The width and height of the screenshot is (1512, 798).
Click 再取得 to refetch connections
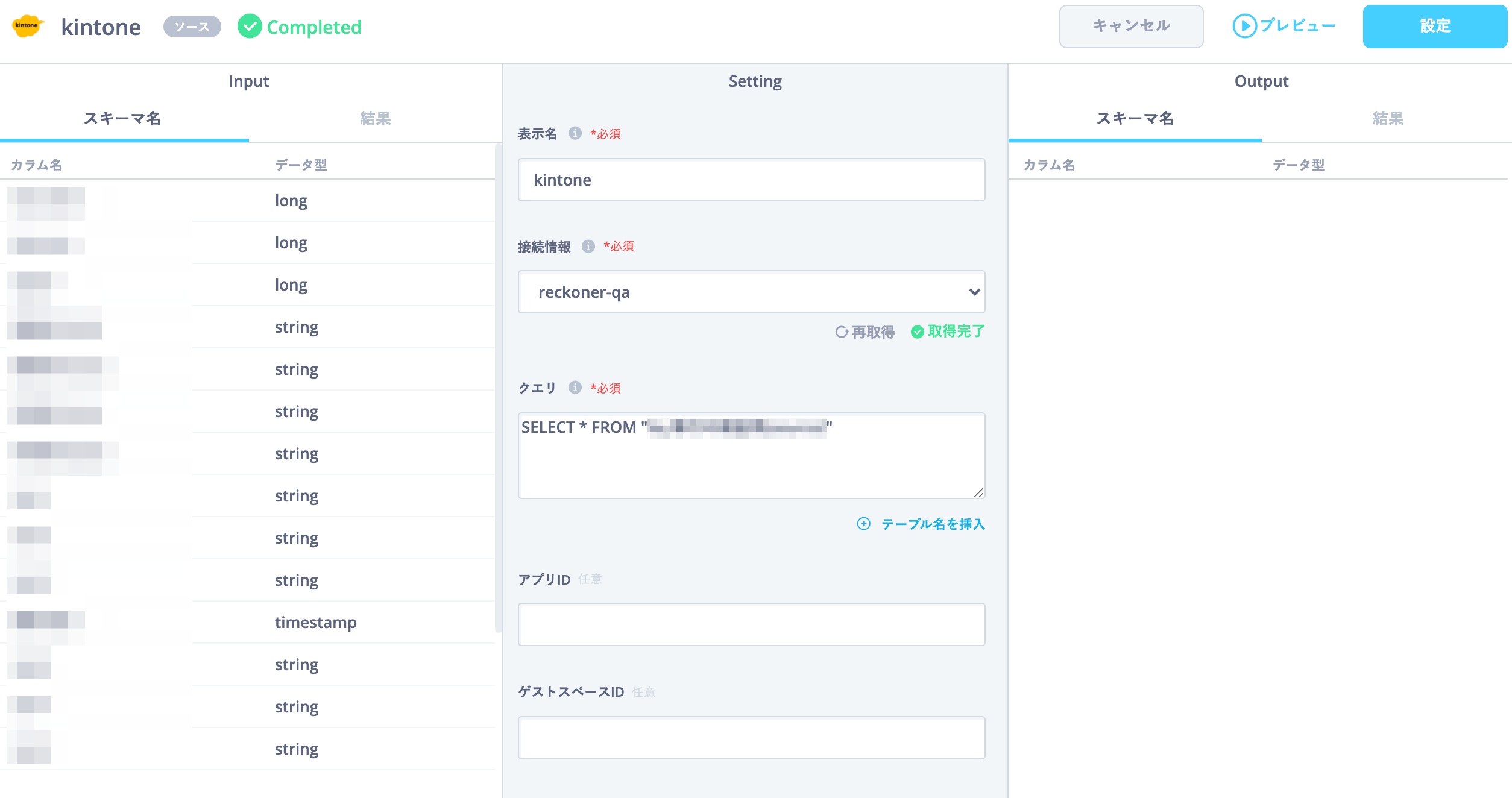(x=865, y=332)
